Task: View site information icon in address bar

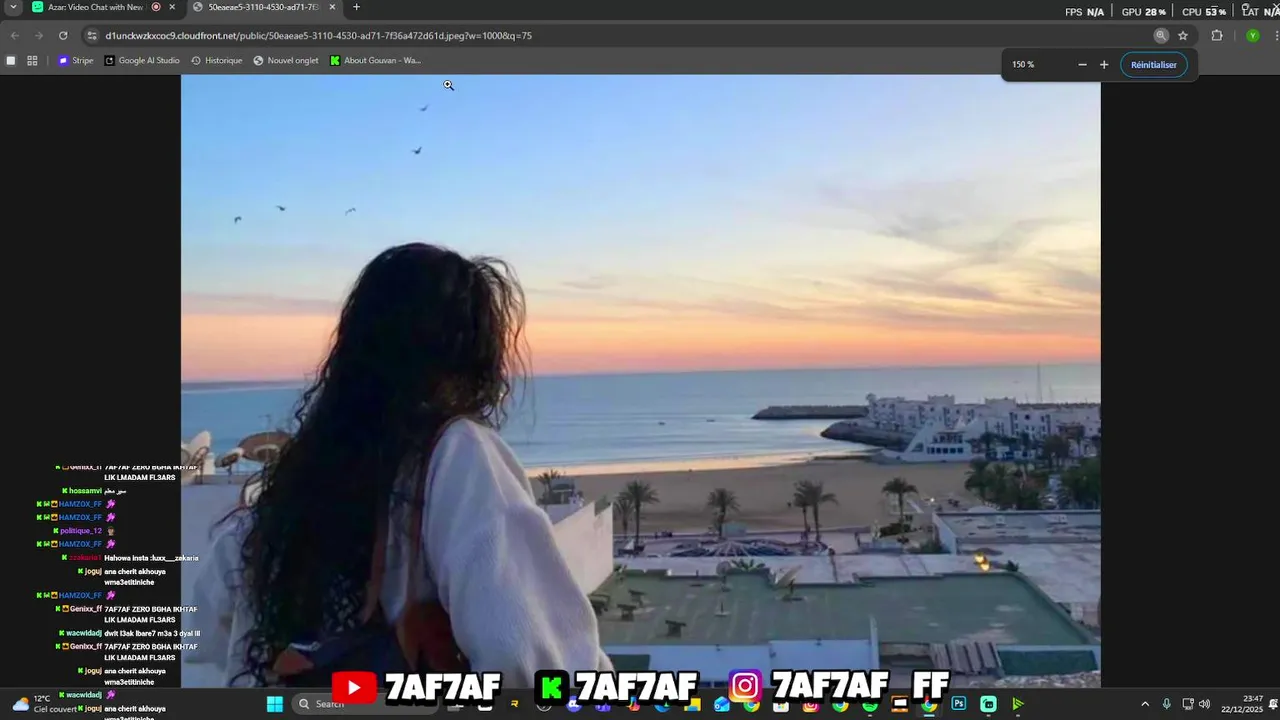Action: point(92,36)
